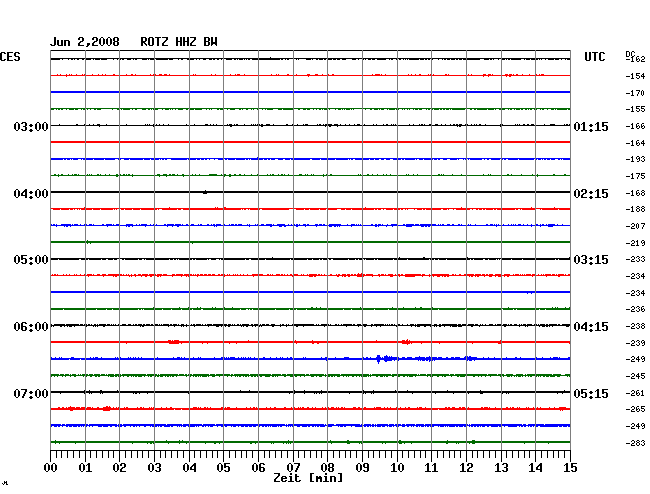This screenshot has height=494, width=650.
Task: Click the 09 minute tick label
Action: tap(362, 467)
